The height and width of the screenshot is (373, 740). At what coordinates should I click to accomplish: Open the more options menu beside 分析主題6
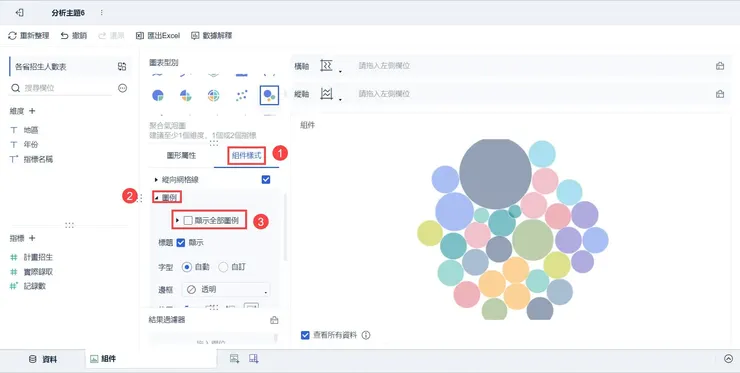(101, 13)
